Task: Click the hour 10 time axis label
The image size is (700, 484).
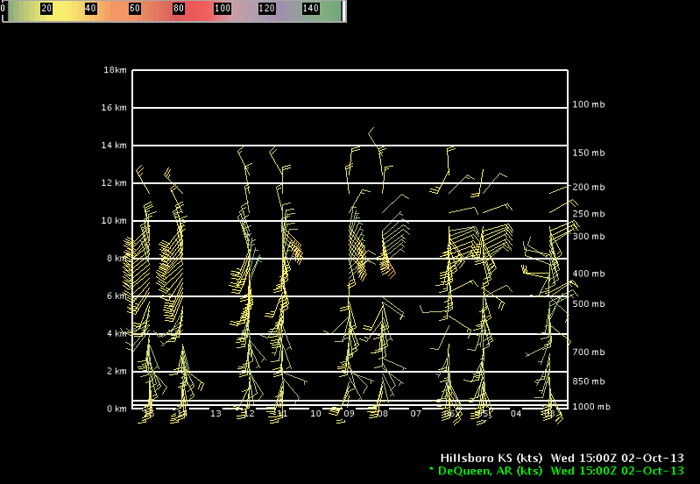Action: coord(316,413)
